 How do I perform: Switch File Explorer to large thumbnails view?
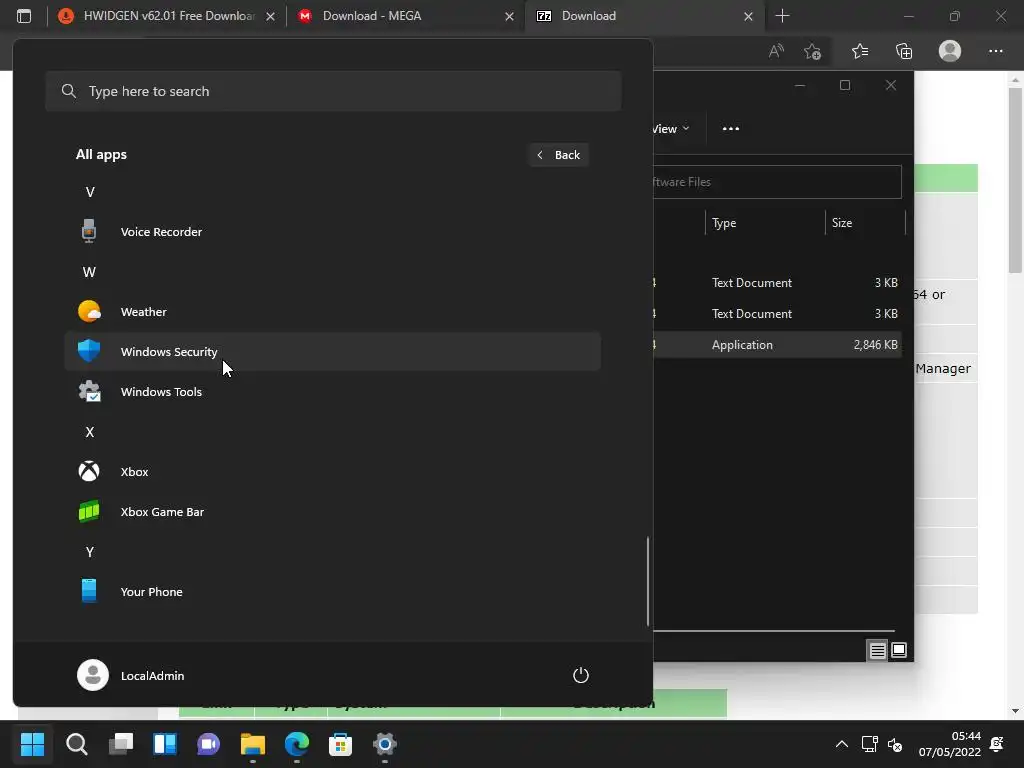(x=899, y=650)
